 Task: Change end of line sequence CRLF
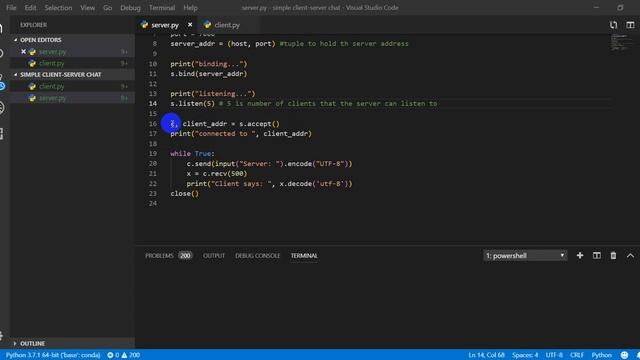coord(577,355)
